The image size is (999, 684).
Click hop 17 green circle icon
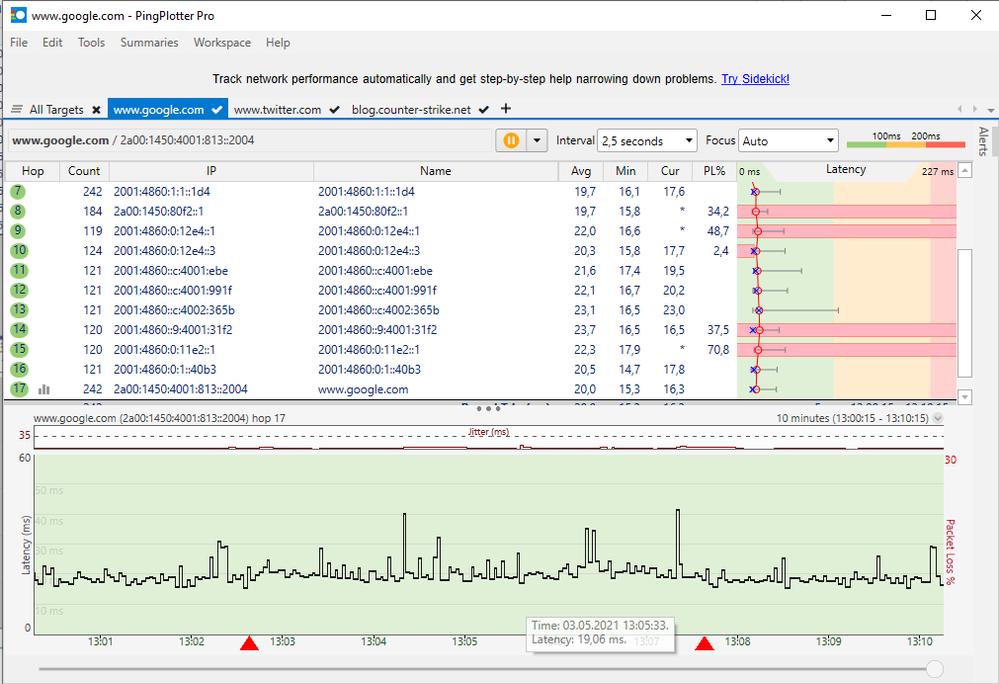(x=19, y=388)
